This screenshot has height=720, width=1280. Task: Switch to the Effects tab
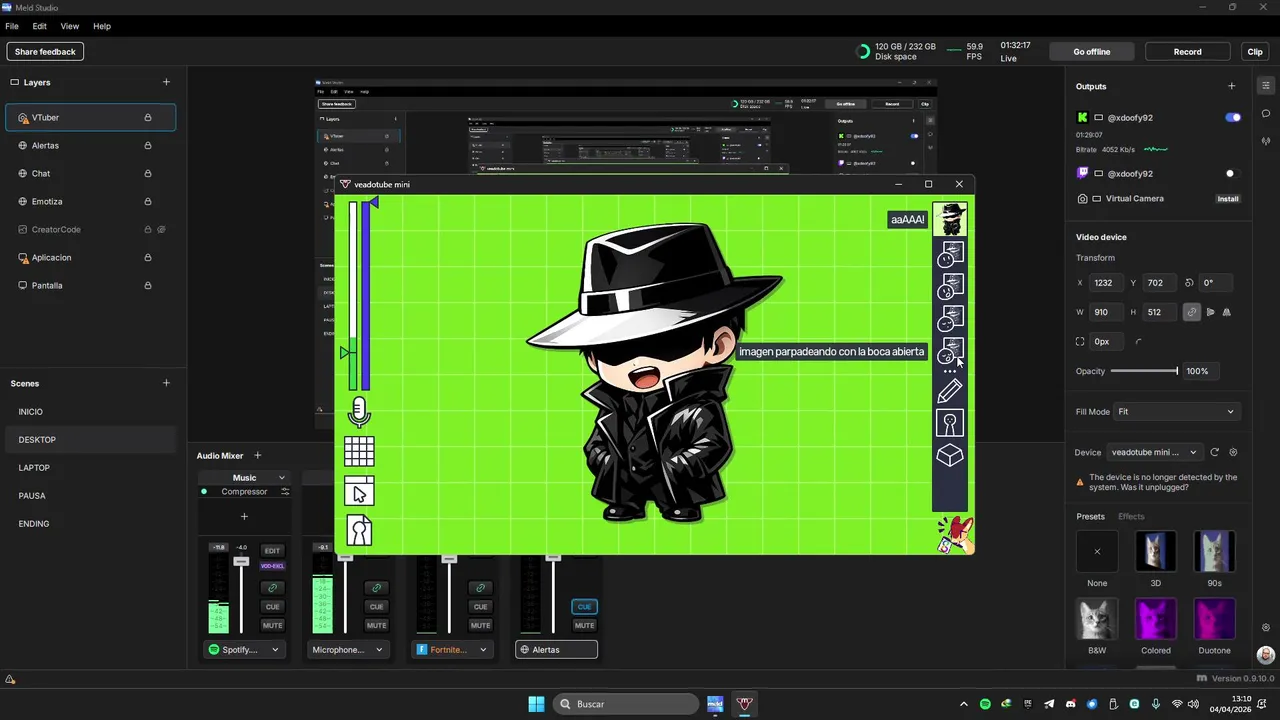[x=1131, y=517]
